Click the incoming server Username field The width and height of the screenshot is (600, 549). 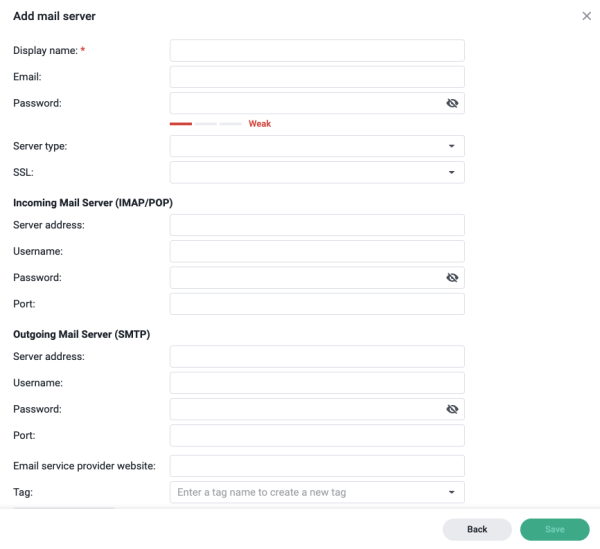[317, 251]
